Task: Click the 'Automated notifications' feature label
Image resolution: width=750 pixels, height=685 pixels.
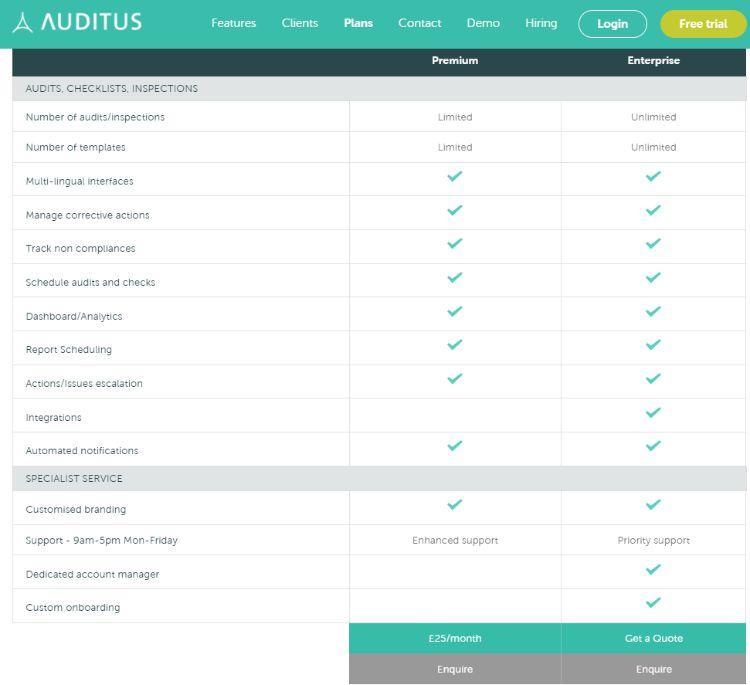Action: click(82, 451)
